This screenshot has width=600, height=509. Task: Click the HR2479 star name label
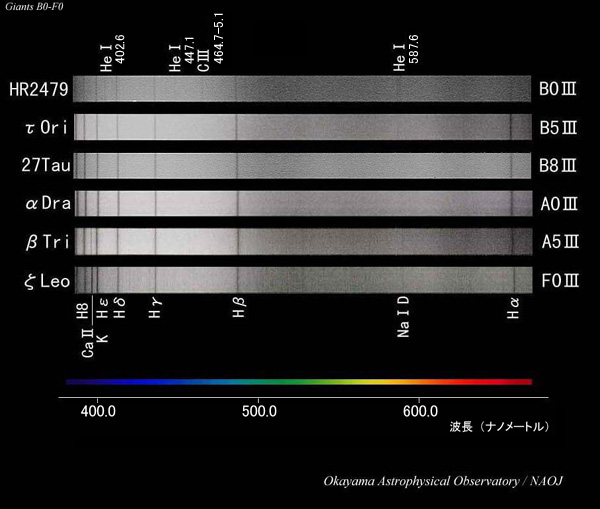click(x=38, y=90)
